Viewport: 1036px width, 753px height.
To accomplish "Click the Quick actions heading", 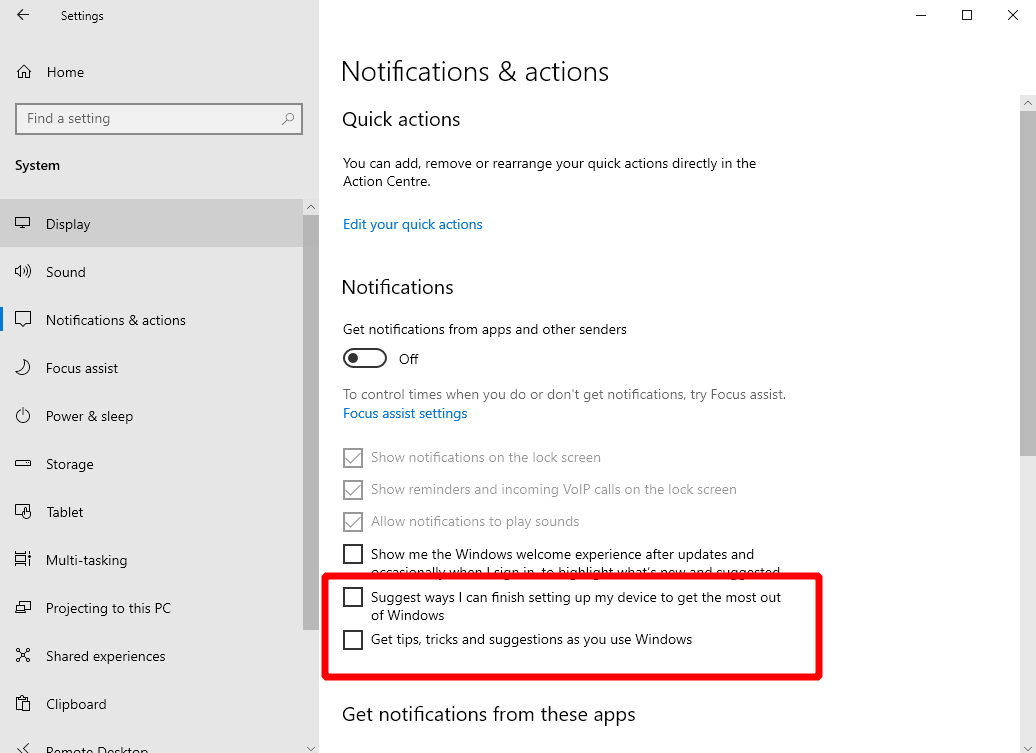I will pos(401,119).
